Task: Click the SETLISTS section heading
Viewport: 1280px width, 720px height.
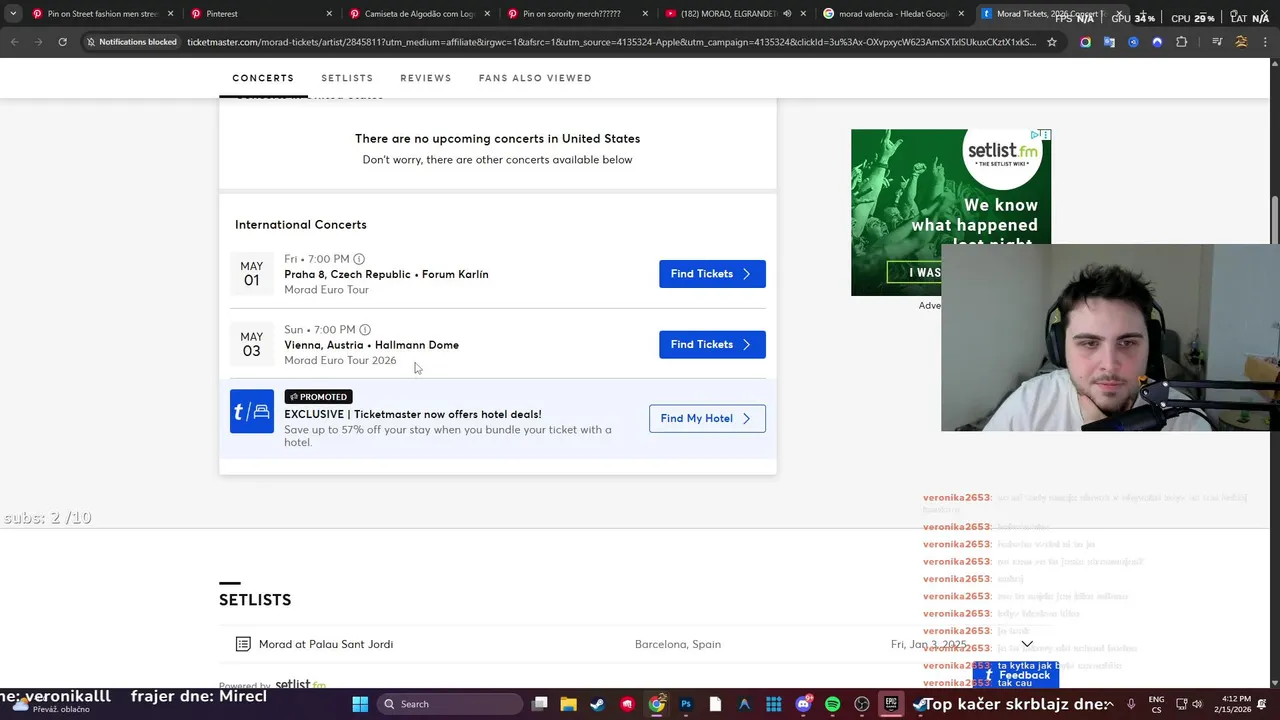Action: 255,600
